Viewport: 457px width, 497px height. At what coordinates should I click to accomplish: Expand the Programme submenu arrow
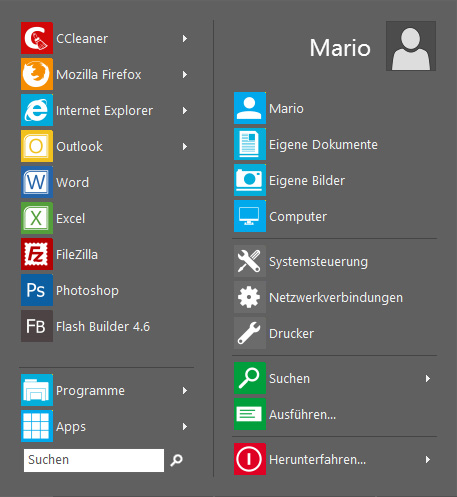(x=185, y=391)
